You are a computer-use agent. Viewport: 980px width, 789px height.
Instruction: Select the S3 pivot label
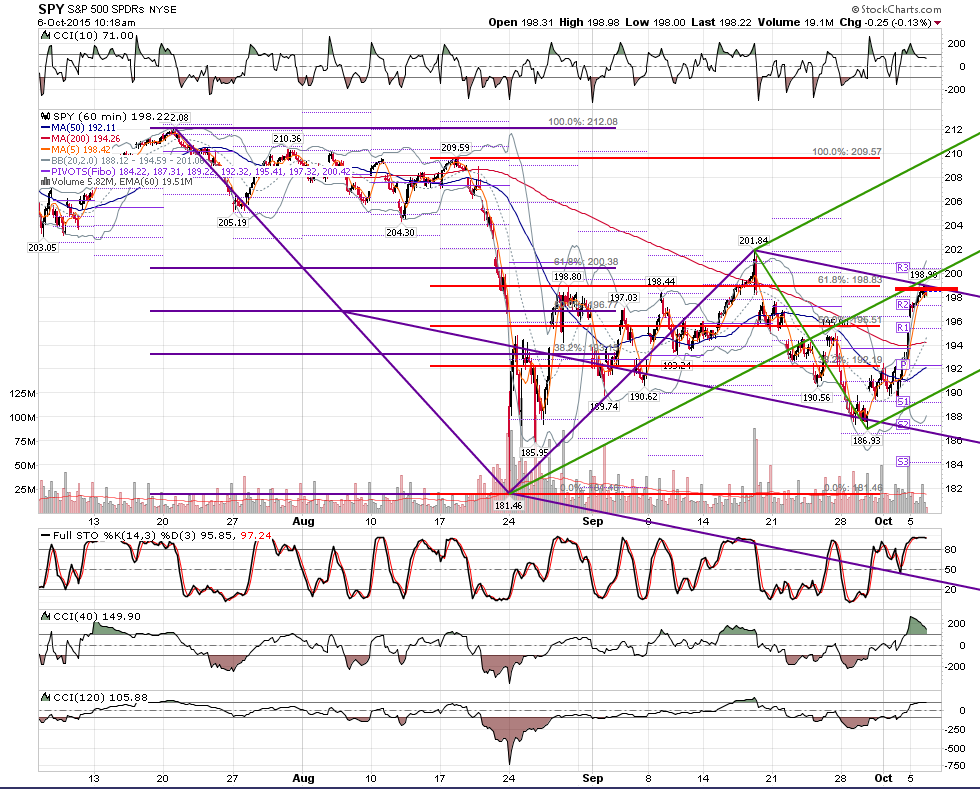(x=902, y=462)
